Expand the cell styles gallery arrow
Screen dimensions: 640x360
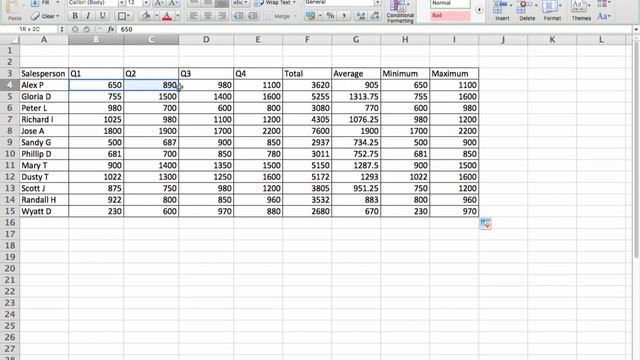point(479,10)
